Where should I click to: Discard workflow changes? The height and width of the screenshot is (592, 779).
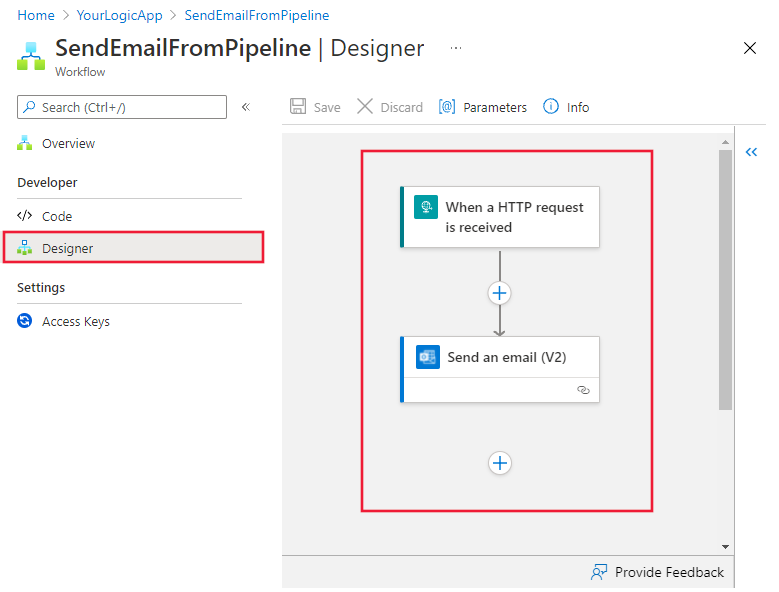pyautogui.click(x=390, y=107)
